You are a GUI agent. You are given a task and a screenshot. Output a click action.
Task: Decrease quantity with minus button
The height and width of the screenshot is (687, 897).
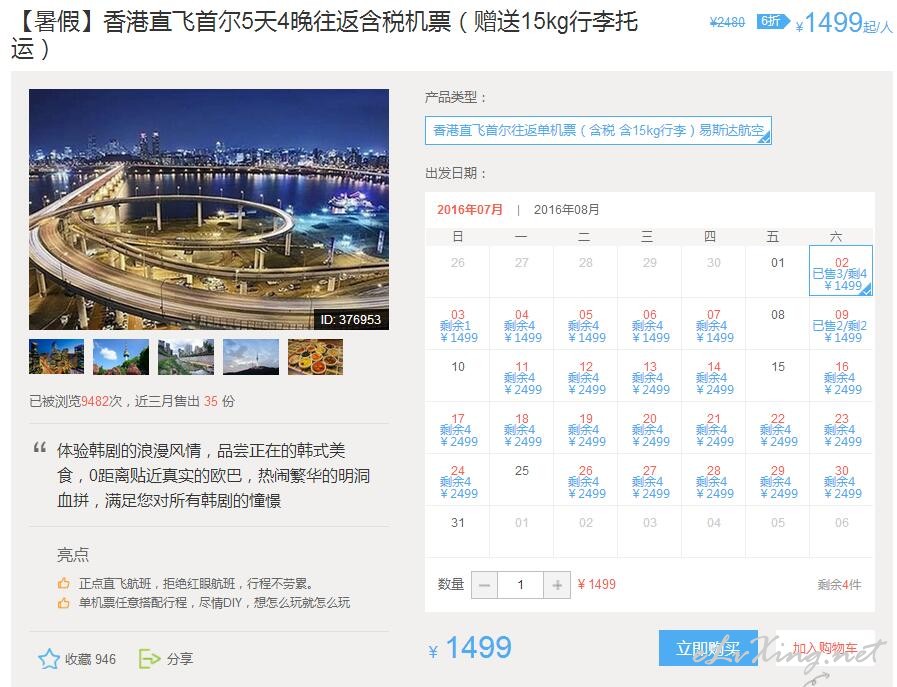click(x=485, y=585)
